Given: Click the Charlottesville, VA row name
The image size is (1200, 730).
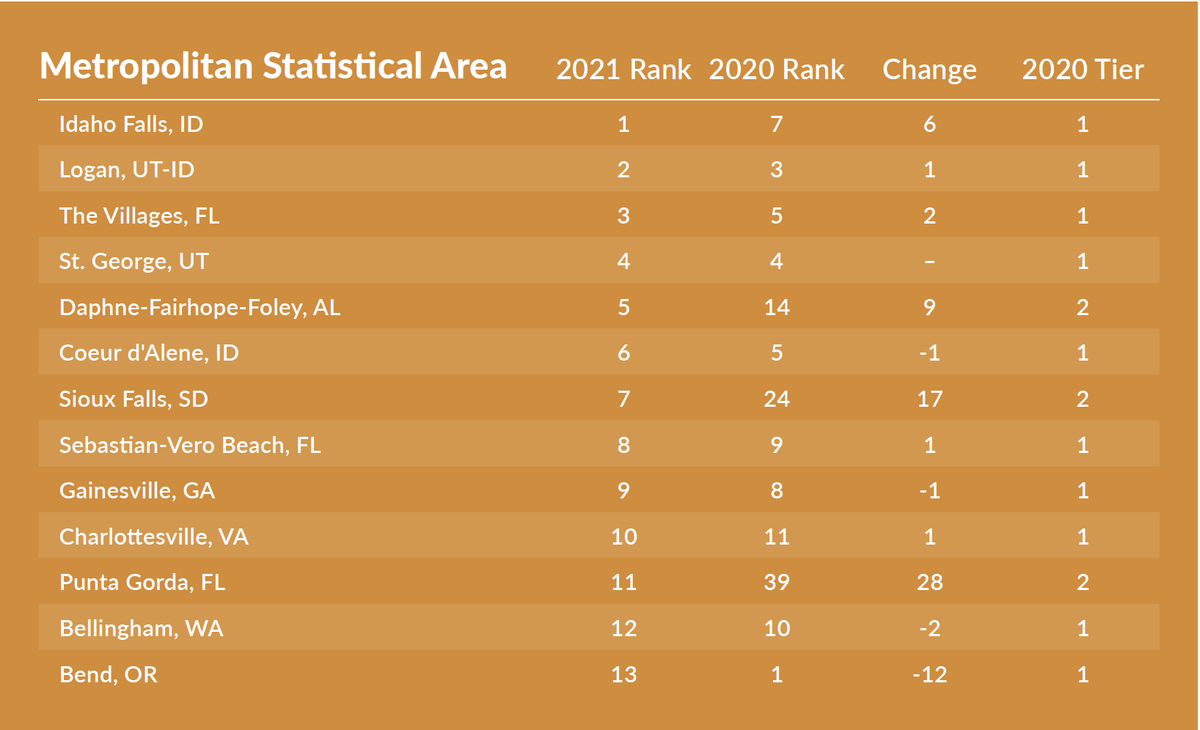Looking at the screenshot, I should pyautogui.click(x=154, y=537).
